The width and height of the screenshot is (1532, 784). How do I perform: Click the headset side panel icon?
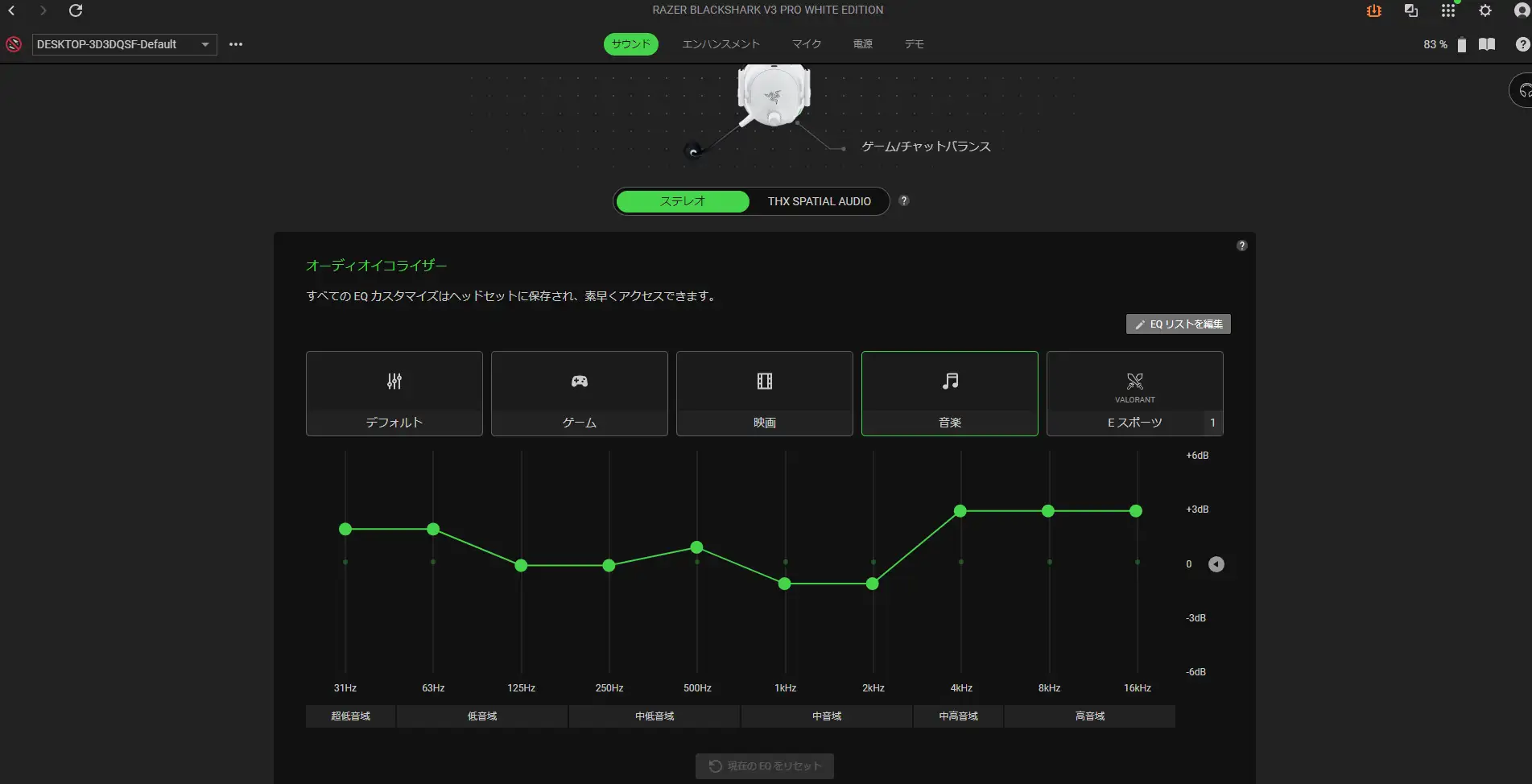click(x=1522, y=90)
